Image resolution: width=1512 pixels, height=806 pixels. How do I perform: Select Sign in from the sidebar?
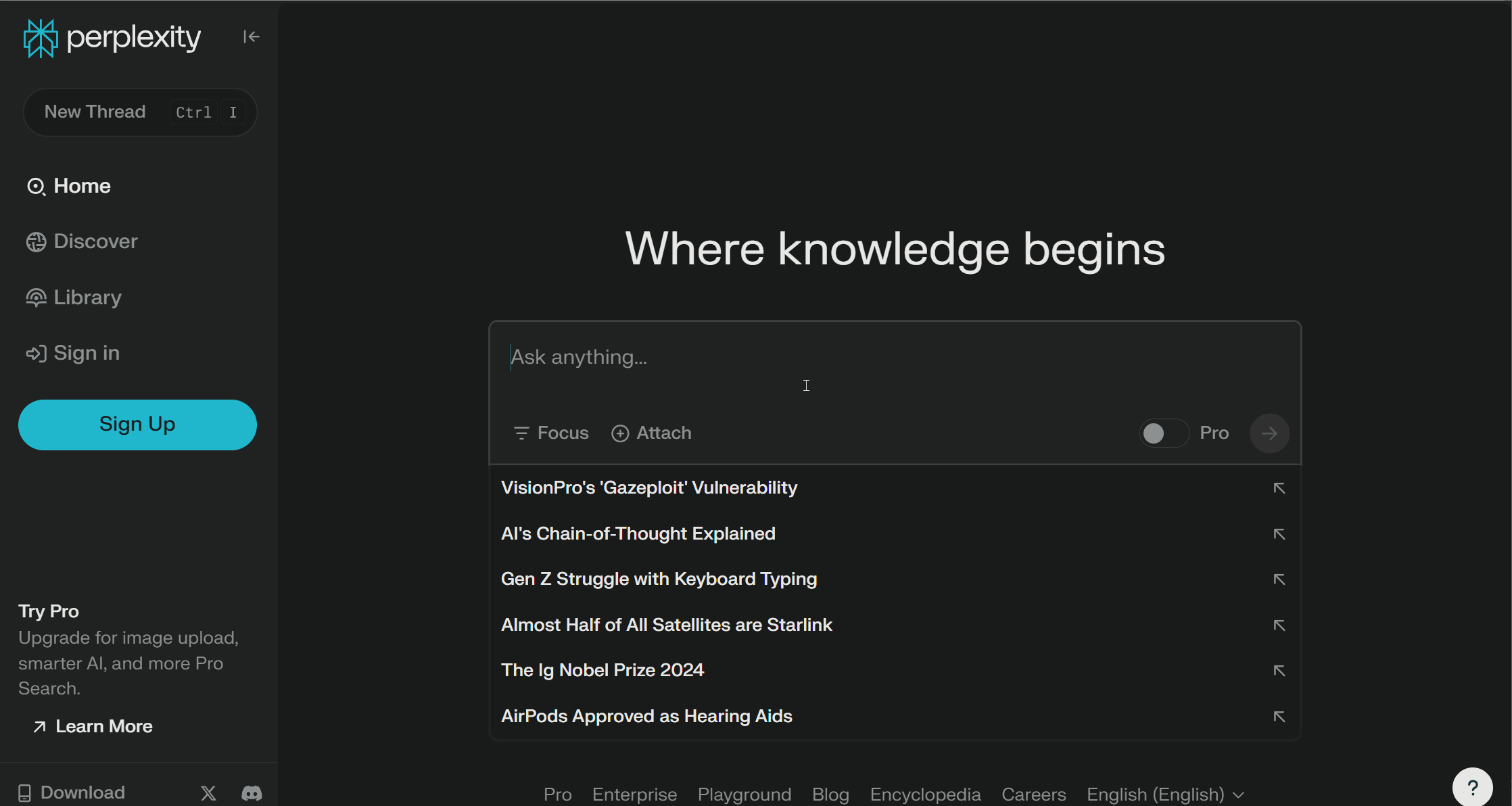(x=73, y=353)
